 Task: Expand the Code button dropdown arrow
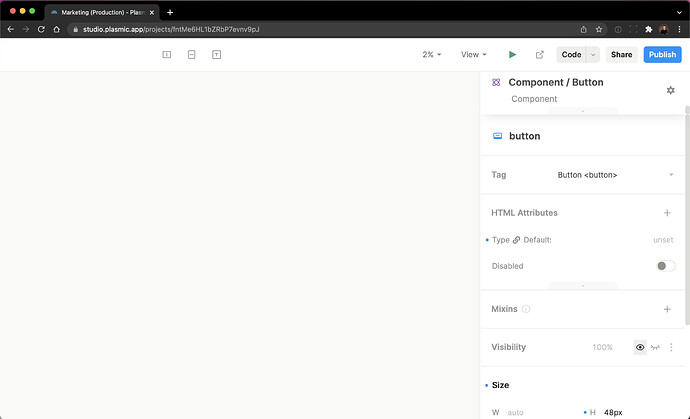point(593,55)
